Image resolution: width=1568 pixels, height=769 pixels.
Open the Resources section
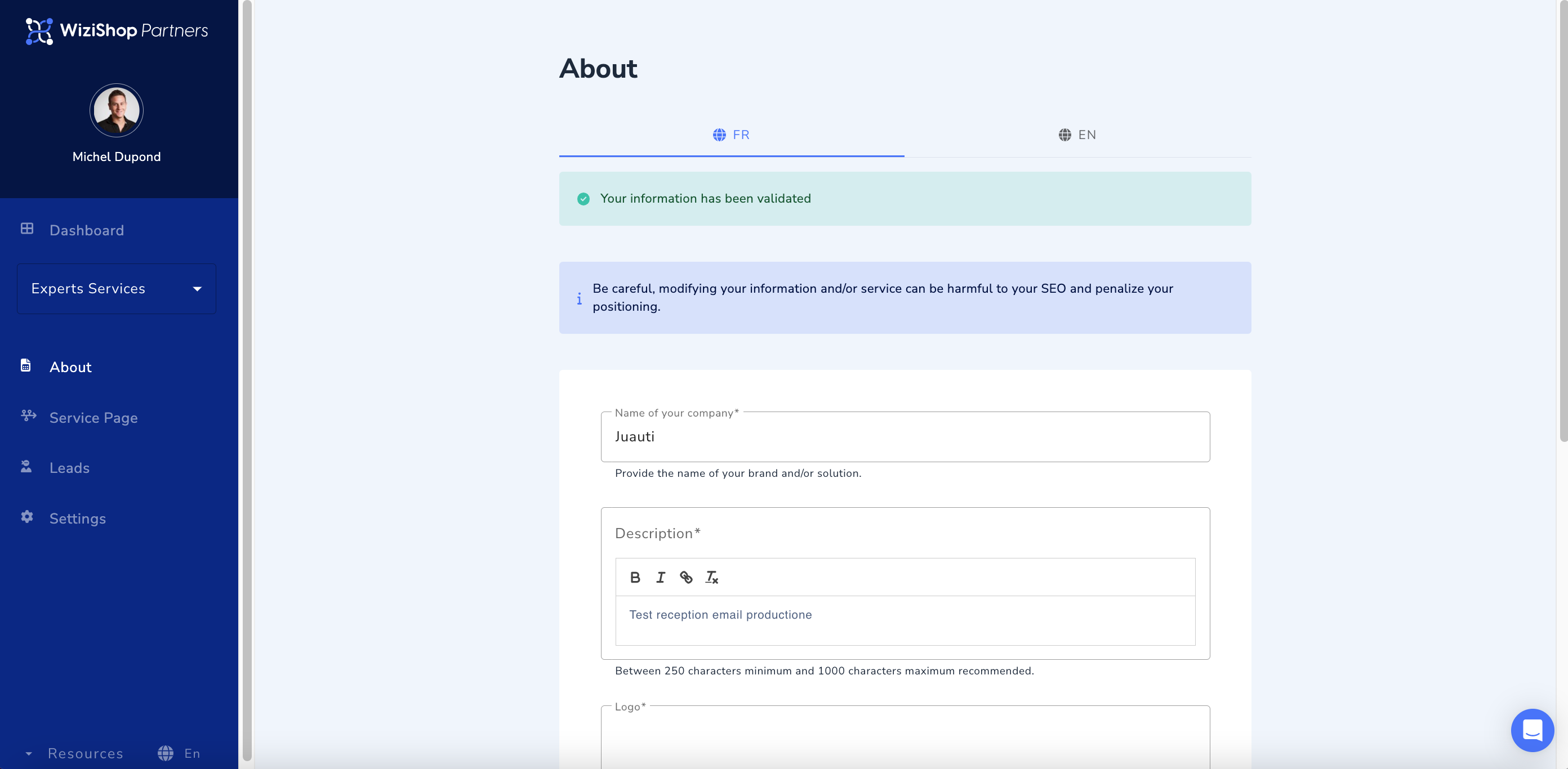point(86,754)
